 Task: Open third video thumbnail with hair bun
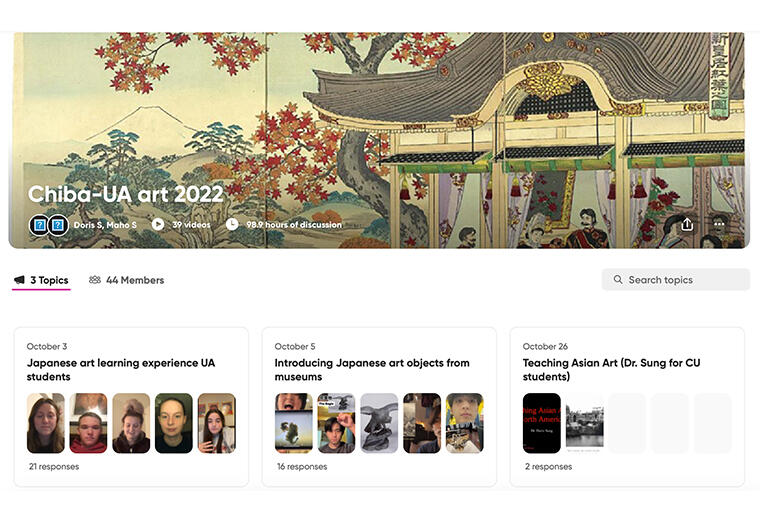click(x=131, y=423)
